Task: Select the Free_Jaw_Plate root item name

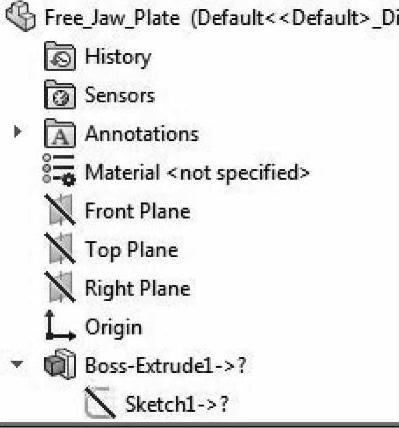Action: click(112, 18)
